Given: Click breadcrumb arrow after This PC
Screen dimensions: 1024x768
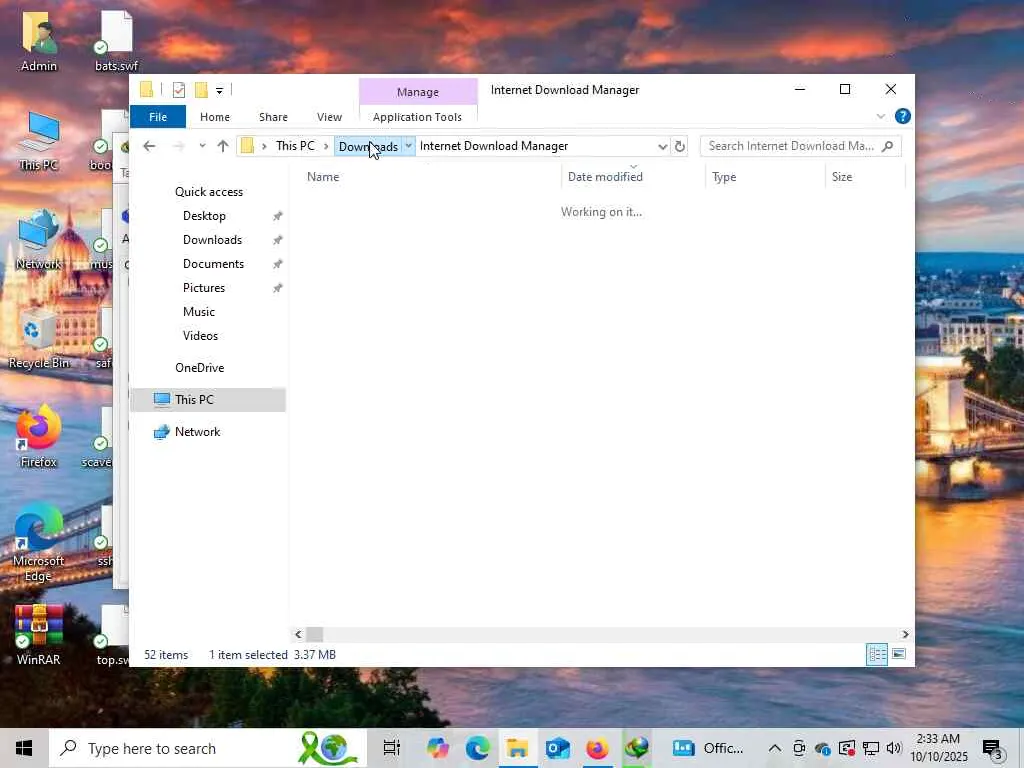Looking at the screenshot, I should [x=326, y=146].
